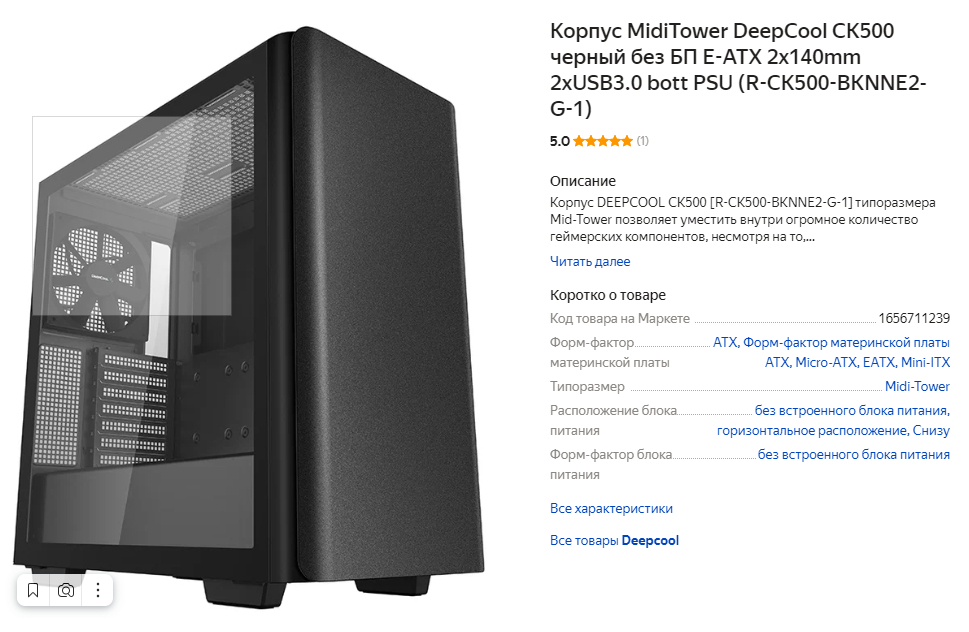Click горизонтальное расположение, Снизу link
Screen dimensions: 969x632
click(833, 431)
